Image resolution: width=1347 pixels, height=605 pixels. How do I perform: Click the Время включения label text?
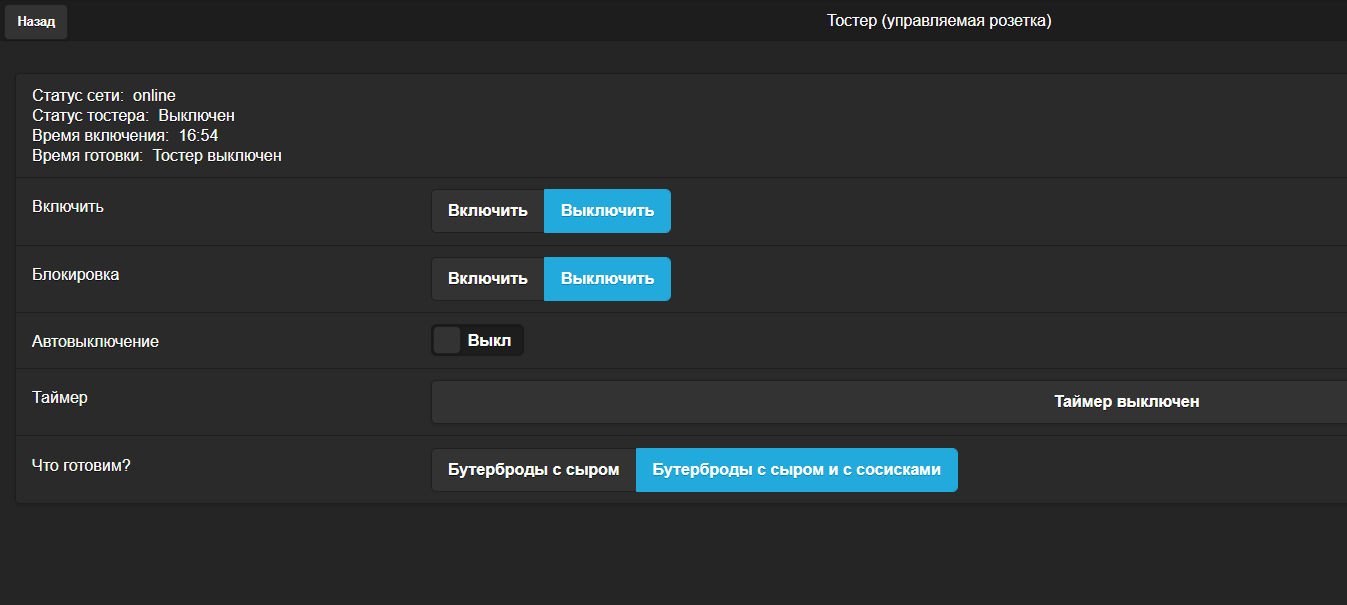99,136
